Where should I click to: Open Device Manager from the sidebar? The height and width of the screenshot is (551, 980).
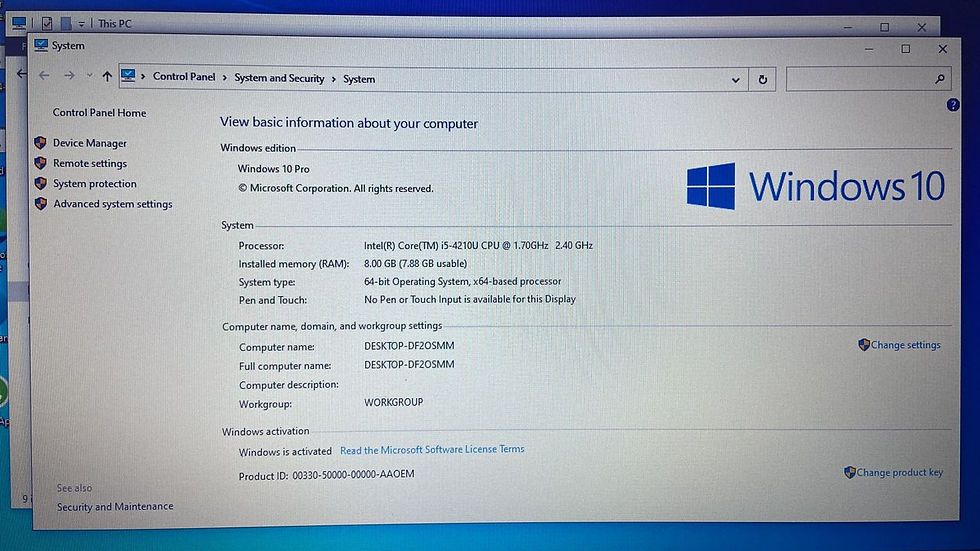[x=89, y=143]
